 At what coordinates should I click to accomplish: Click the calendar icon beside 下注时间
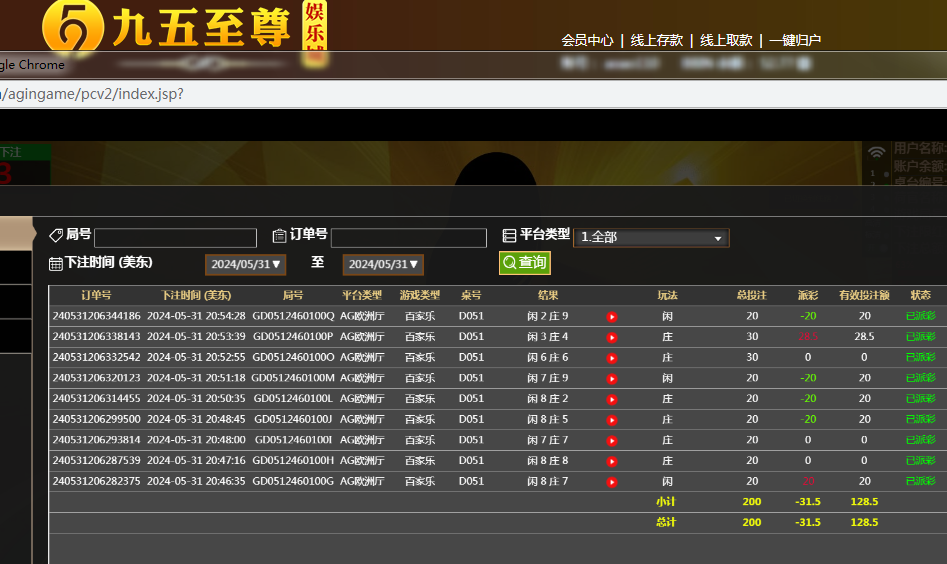[x=56, y=264]
